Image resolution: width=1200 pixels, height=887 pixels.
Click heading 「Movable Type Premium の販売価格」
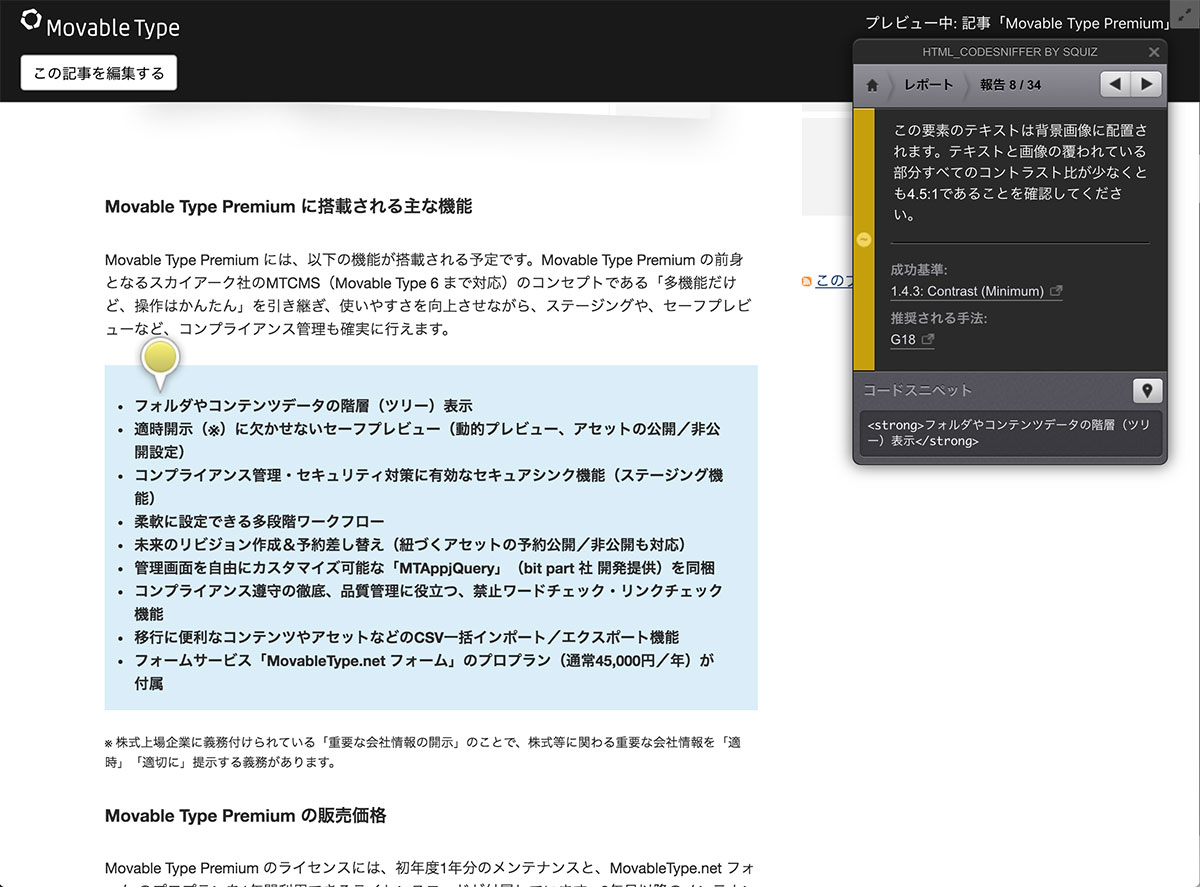point(245,816)
